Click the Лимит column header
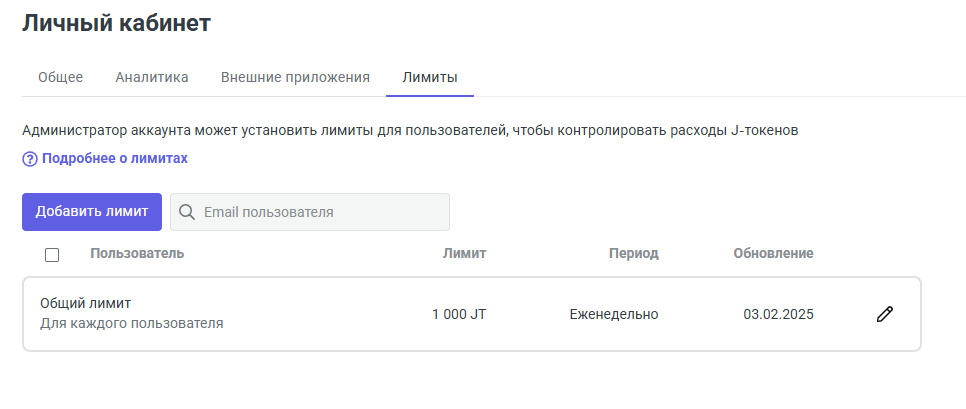 click(x=464, y=253)
